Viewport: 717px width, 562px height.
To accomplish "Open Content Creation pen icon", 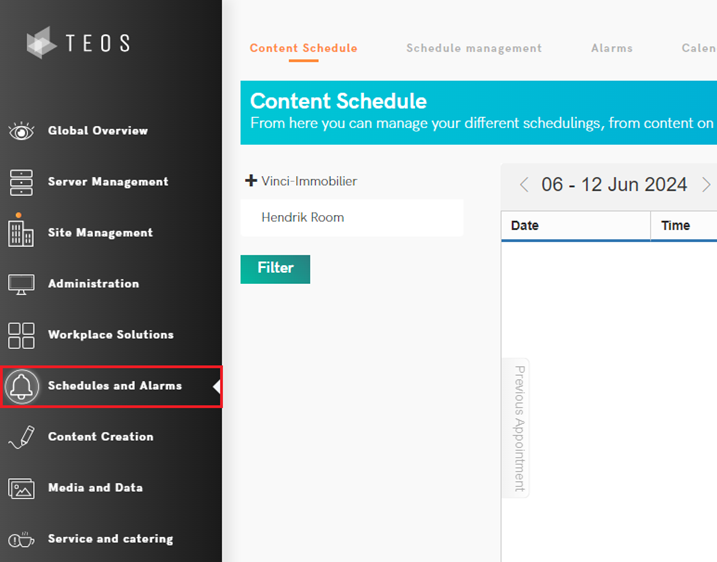I will (x=21, y=437).
